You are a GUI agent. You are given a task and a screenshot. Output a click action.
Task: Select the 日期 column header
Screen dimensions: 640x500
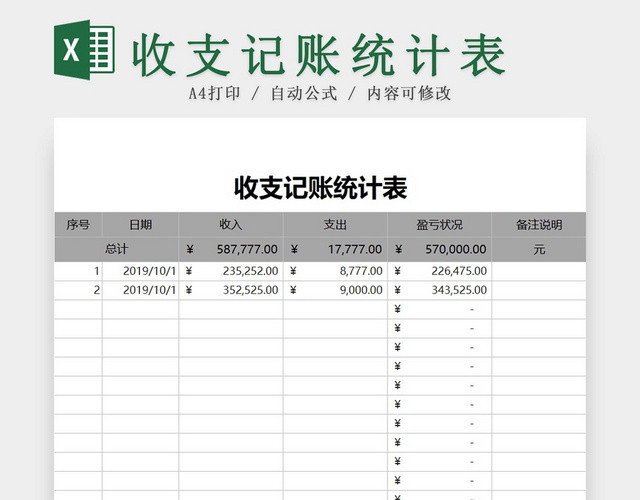pyautogui.click(x=140, y=224)
